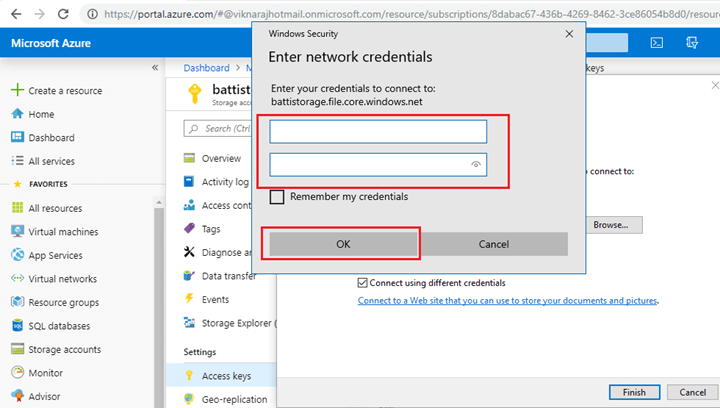The image size is (720, 408).
Task: Click the username input field
Action: point(378,132)
